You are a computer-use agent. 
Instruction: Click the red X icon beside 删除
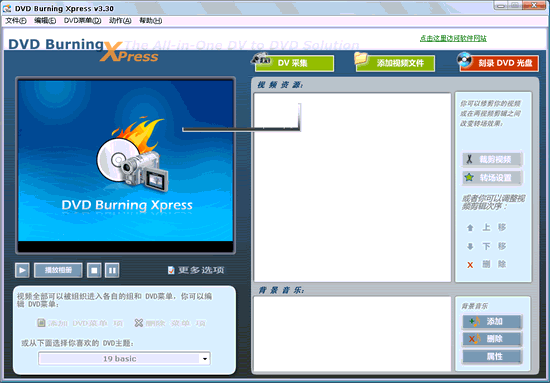(470, 265)
